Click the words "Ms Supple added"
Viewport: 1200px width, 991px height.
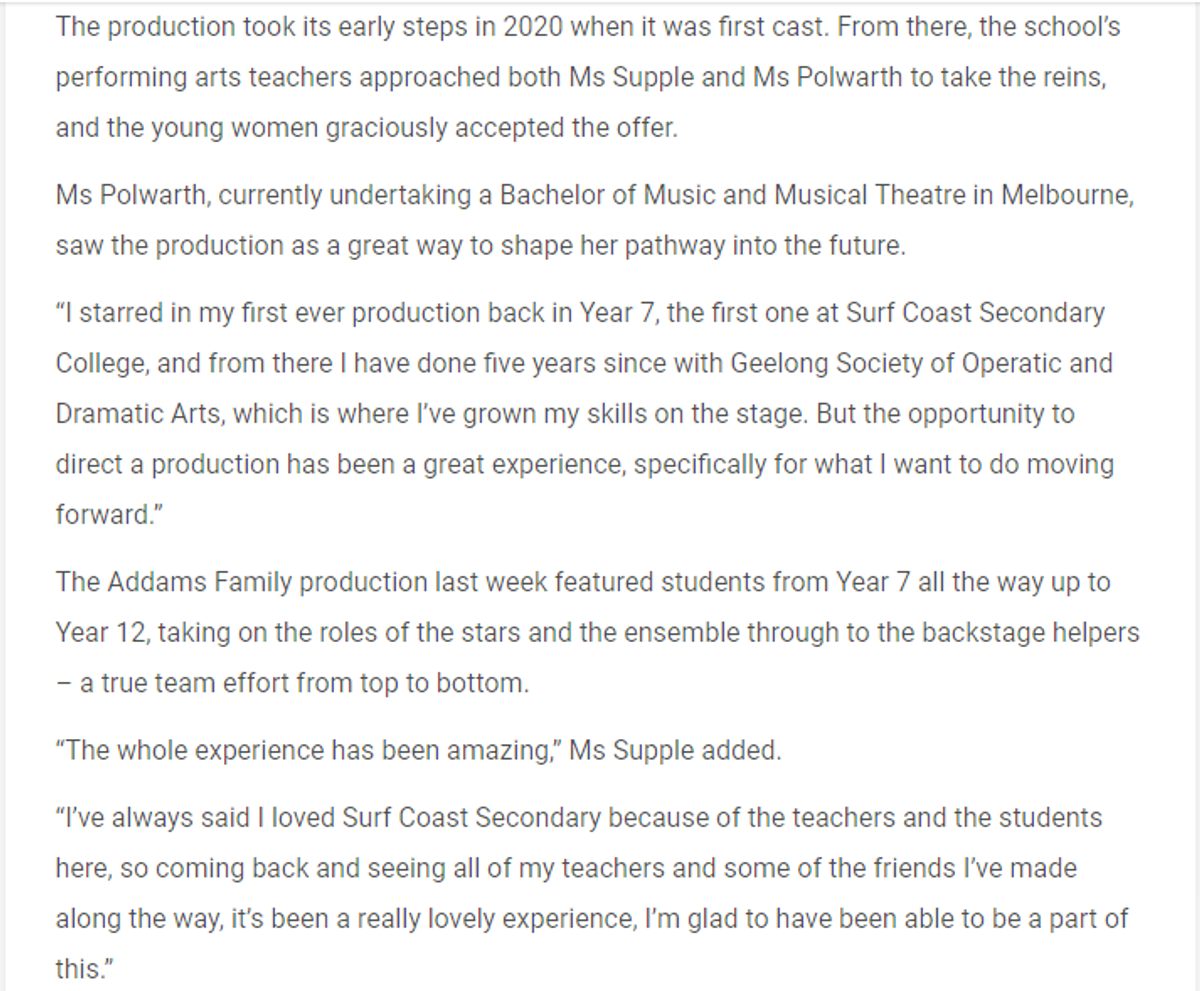pos(675,751)
